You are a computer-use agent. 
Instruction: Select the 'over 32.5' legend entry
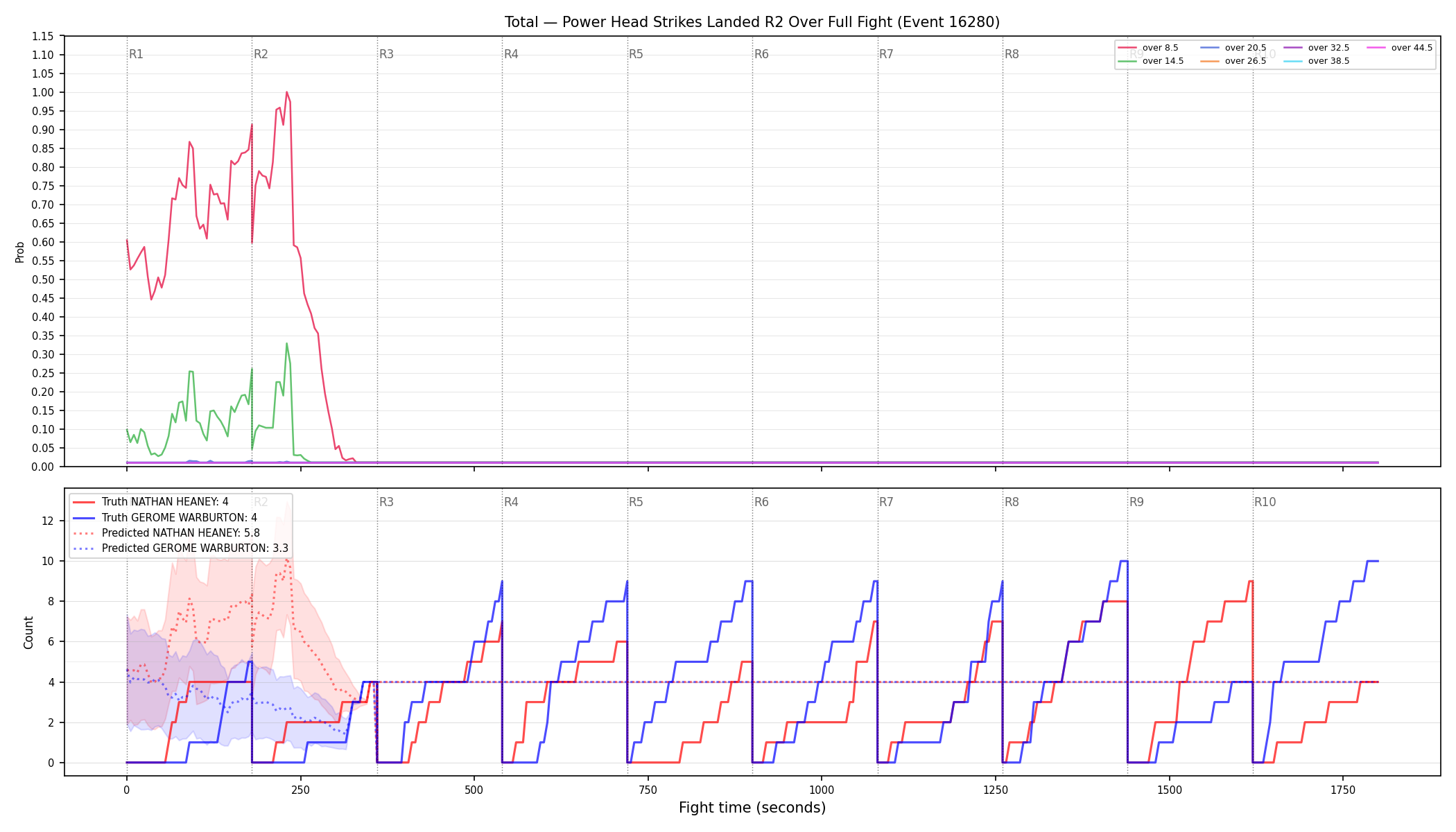coord(1317,48)
